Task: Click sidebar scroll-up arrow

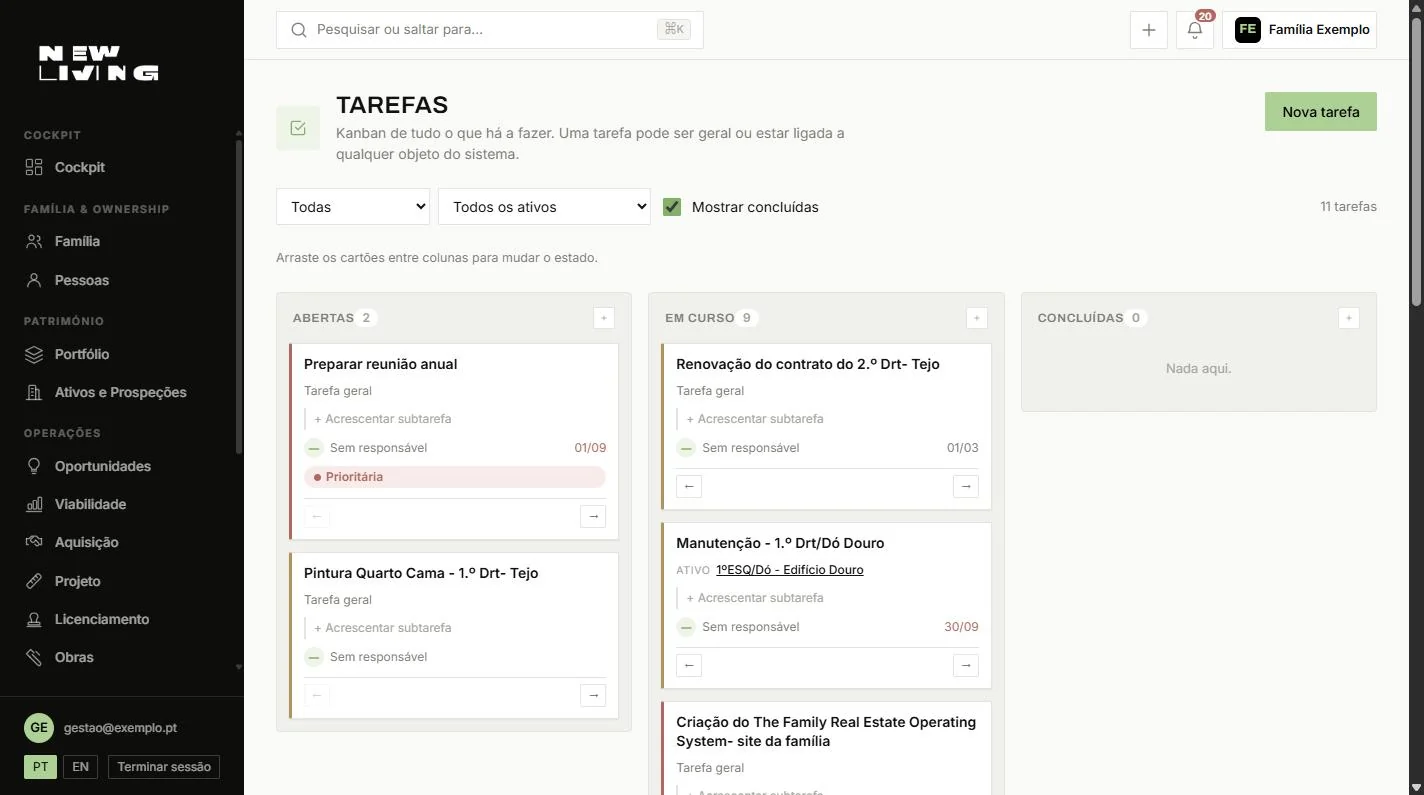Action: tap(238, 133)
